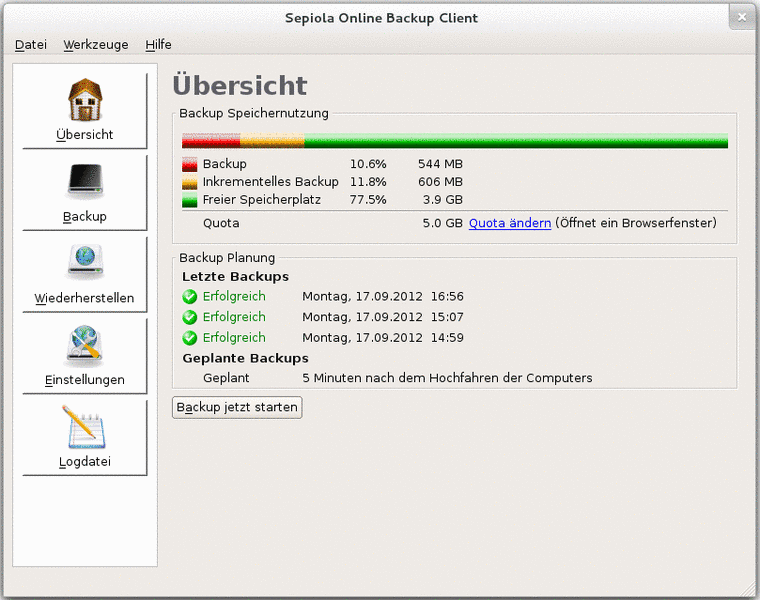Open the Hilfe menu

tap(158, 45)
